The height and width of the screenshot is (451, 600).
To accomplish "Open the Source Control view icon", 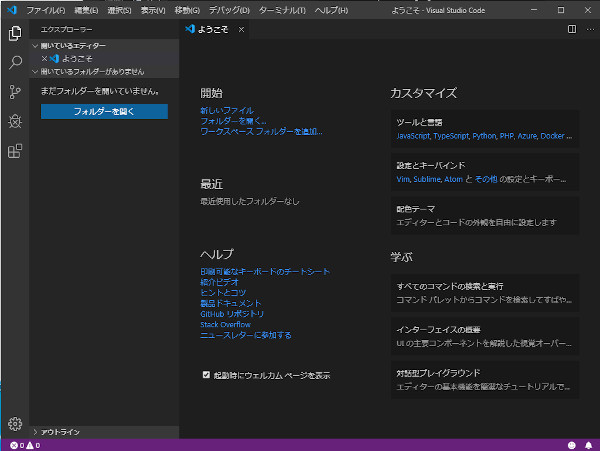I will [x=15, y=92].
